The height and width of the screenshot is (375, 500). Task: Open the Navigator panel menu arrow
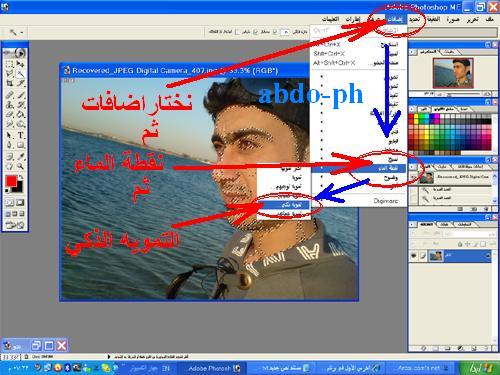coord(412,52)
